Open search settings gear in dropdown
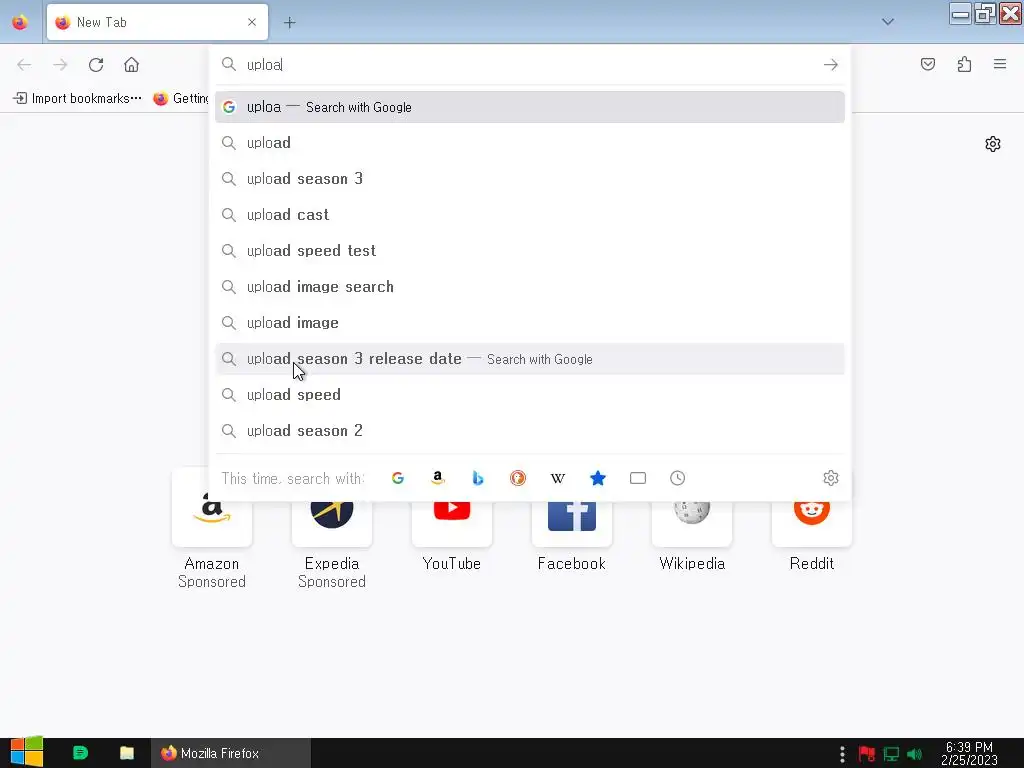 831,478
